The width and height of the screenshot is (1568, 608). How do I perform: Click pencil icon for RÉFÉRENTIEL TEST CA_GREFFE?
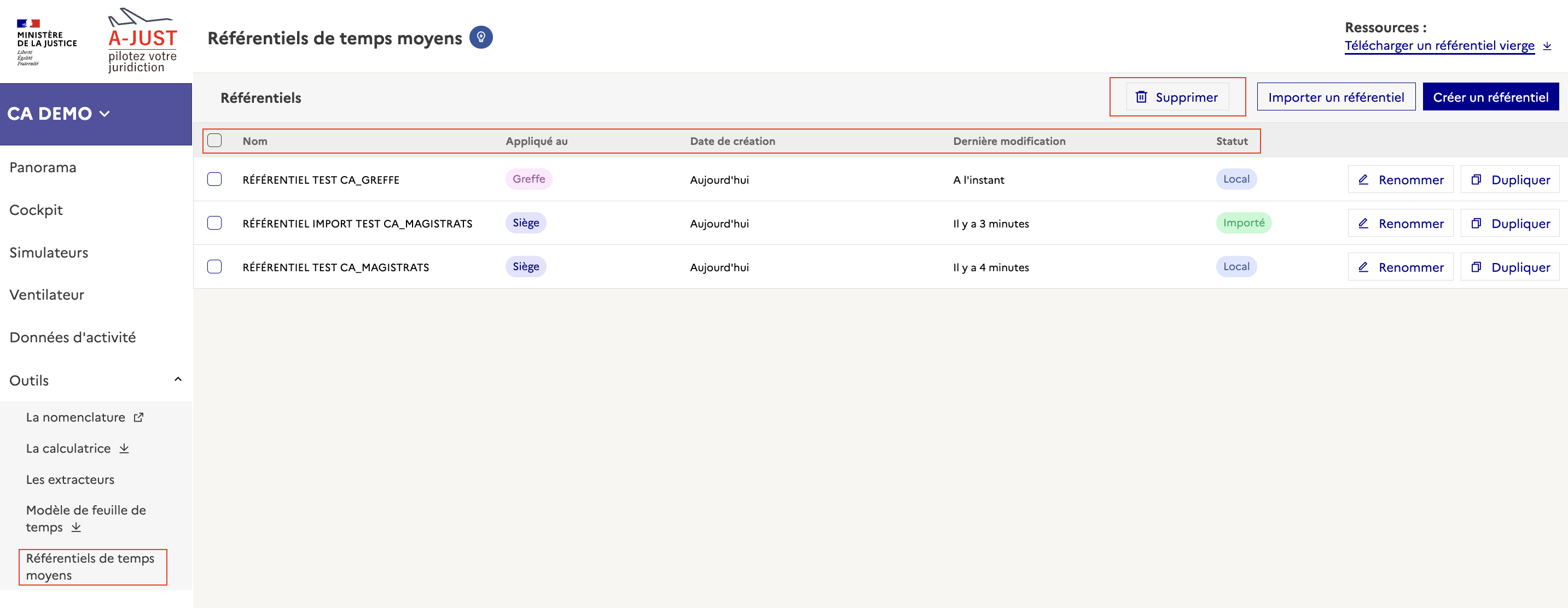coord(1363,179)
